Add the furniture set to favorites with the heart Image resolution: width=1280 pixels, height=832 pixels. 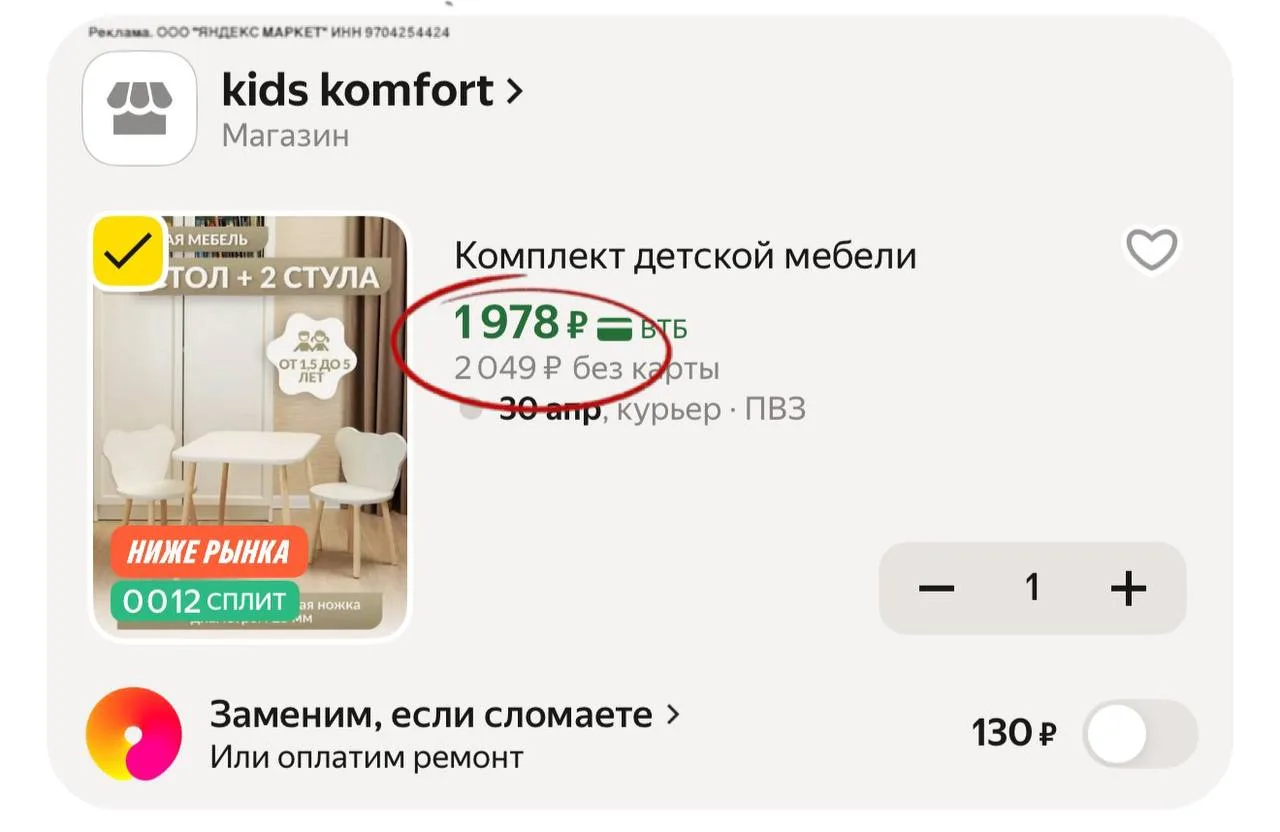click(x=1151, y=250)
